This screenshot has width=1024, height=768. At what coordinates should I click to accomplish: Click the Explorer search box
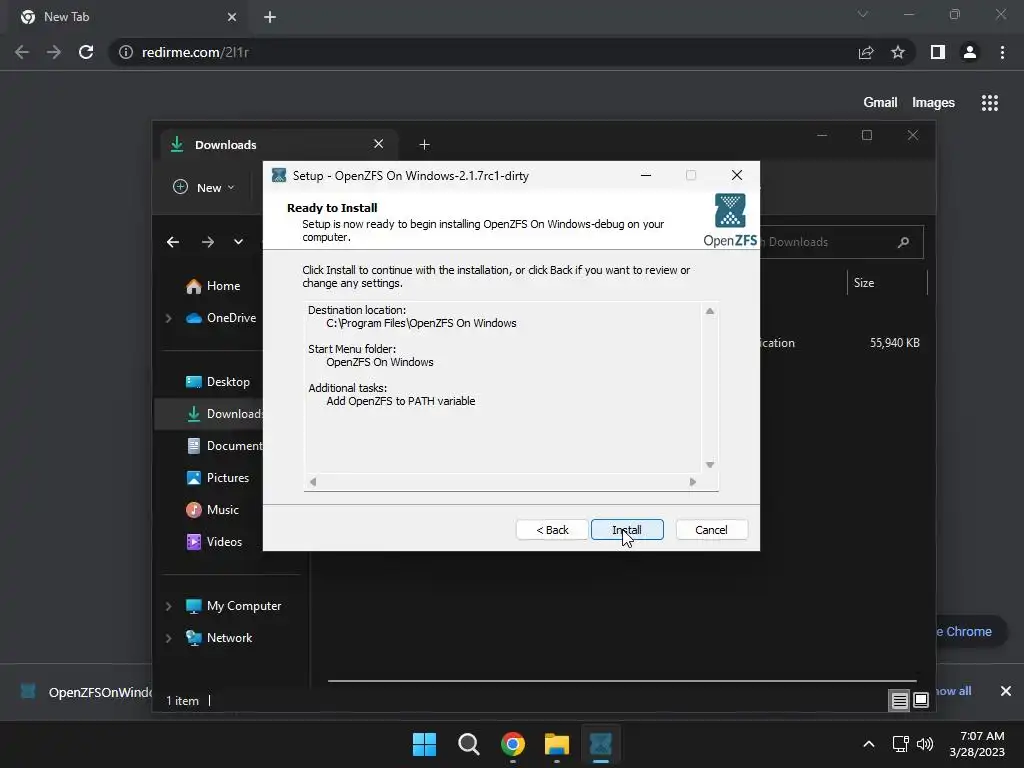[842, 242]
